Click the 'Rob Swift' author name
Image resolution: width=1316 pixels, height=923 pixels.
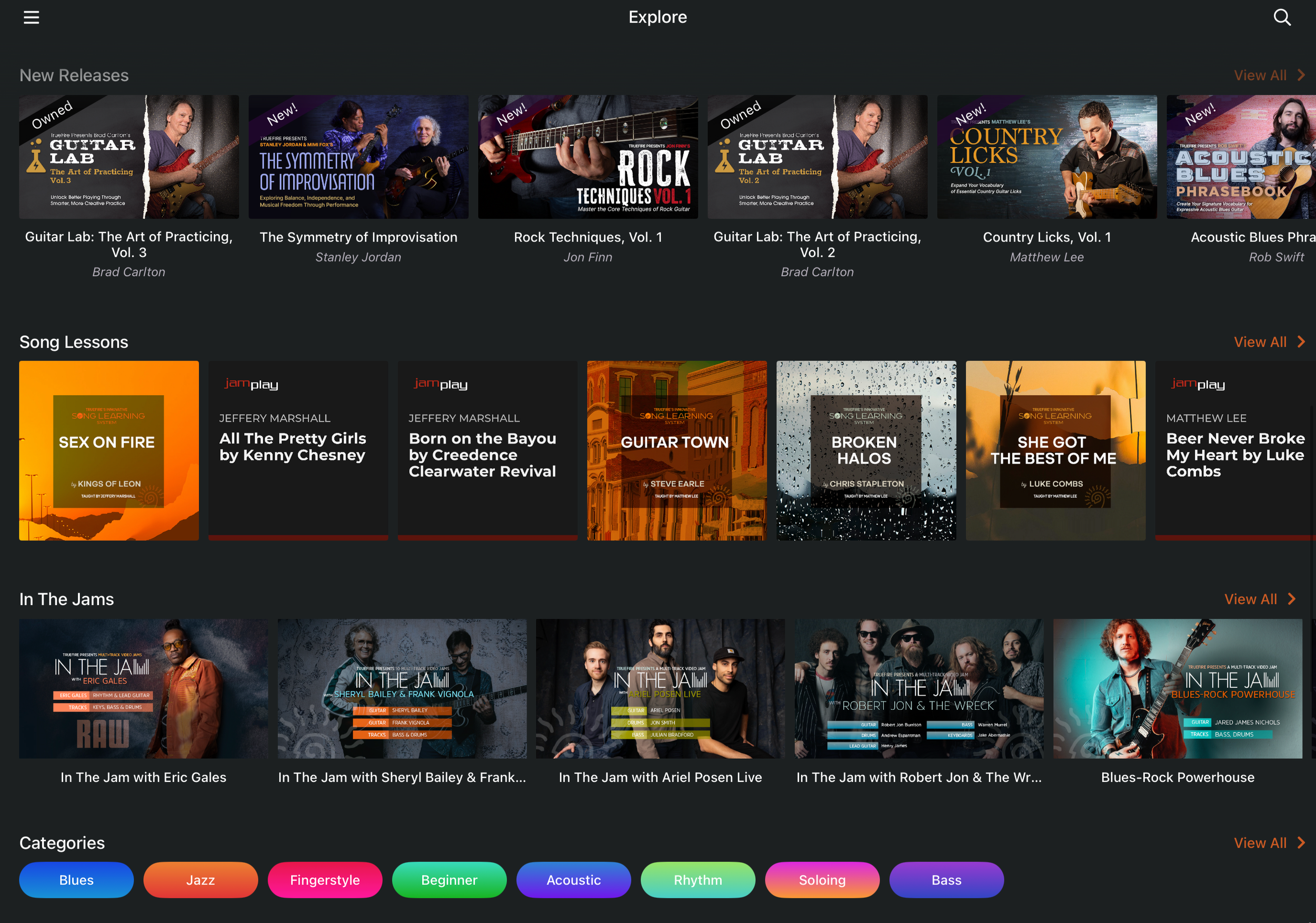coord(1277,257)
